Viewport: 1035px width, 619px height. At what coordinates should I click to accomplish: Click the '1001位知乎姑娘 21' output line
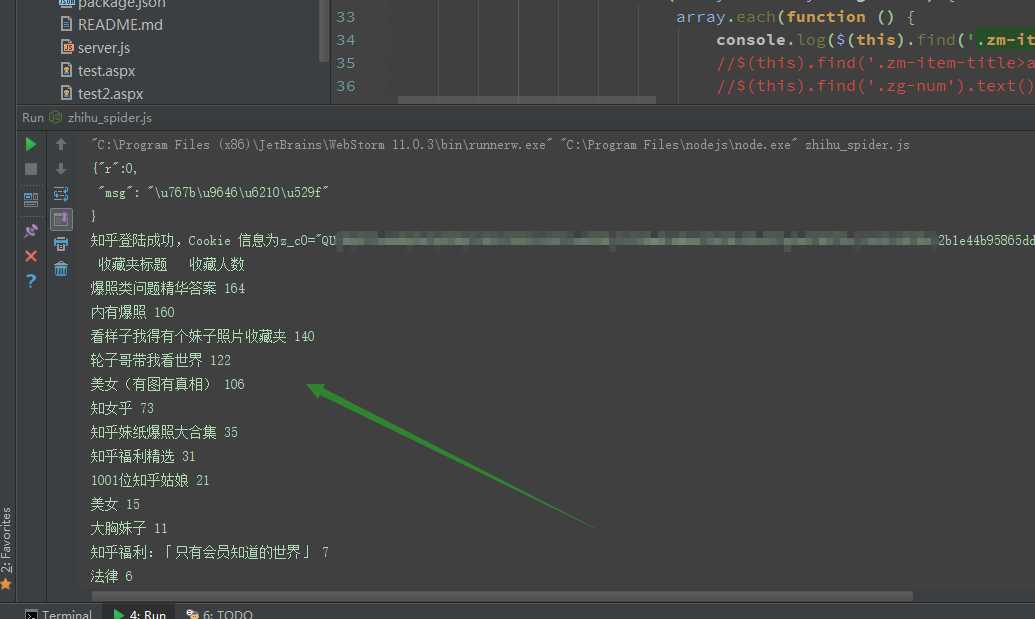150,480
